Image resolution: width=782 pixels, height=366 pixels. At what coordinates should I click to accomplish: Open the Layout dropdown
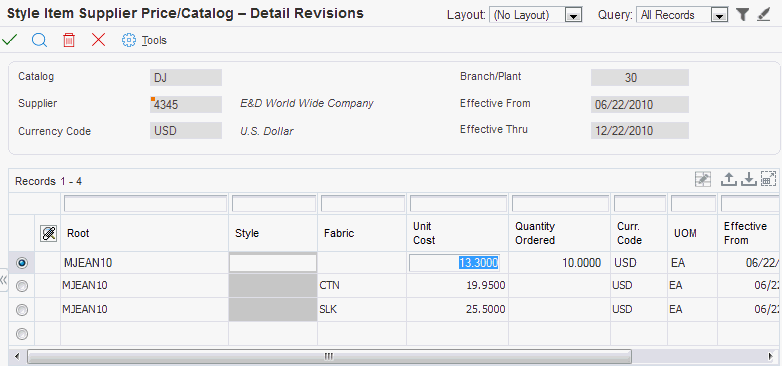click(x=574, y=15)
